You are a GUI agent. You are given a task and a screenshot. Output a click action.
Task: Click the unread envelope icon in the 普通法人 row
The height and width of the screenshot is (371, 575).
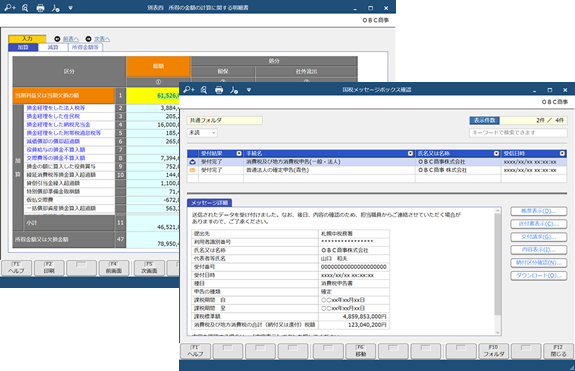(193, 170)
